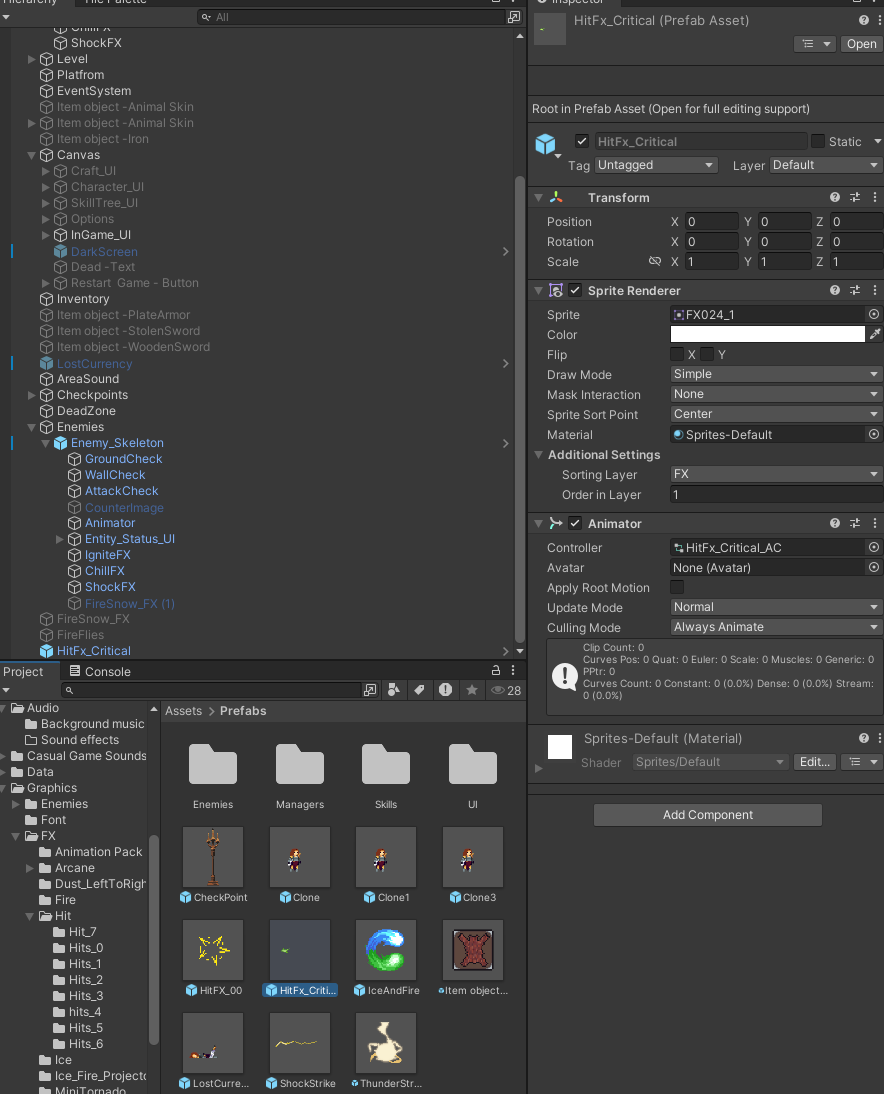Open Sprite Sort Point dropdown
The width and height of the screenshot is (884, 1094).
click(x=776, y=414)
